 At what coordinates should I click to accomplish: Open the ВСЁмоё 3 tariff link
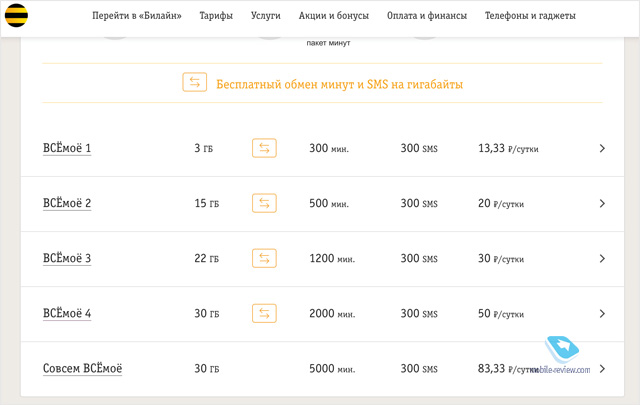click(x=67, y=258)
